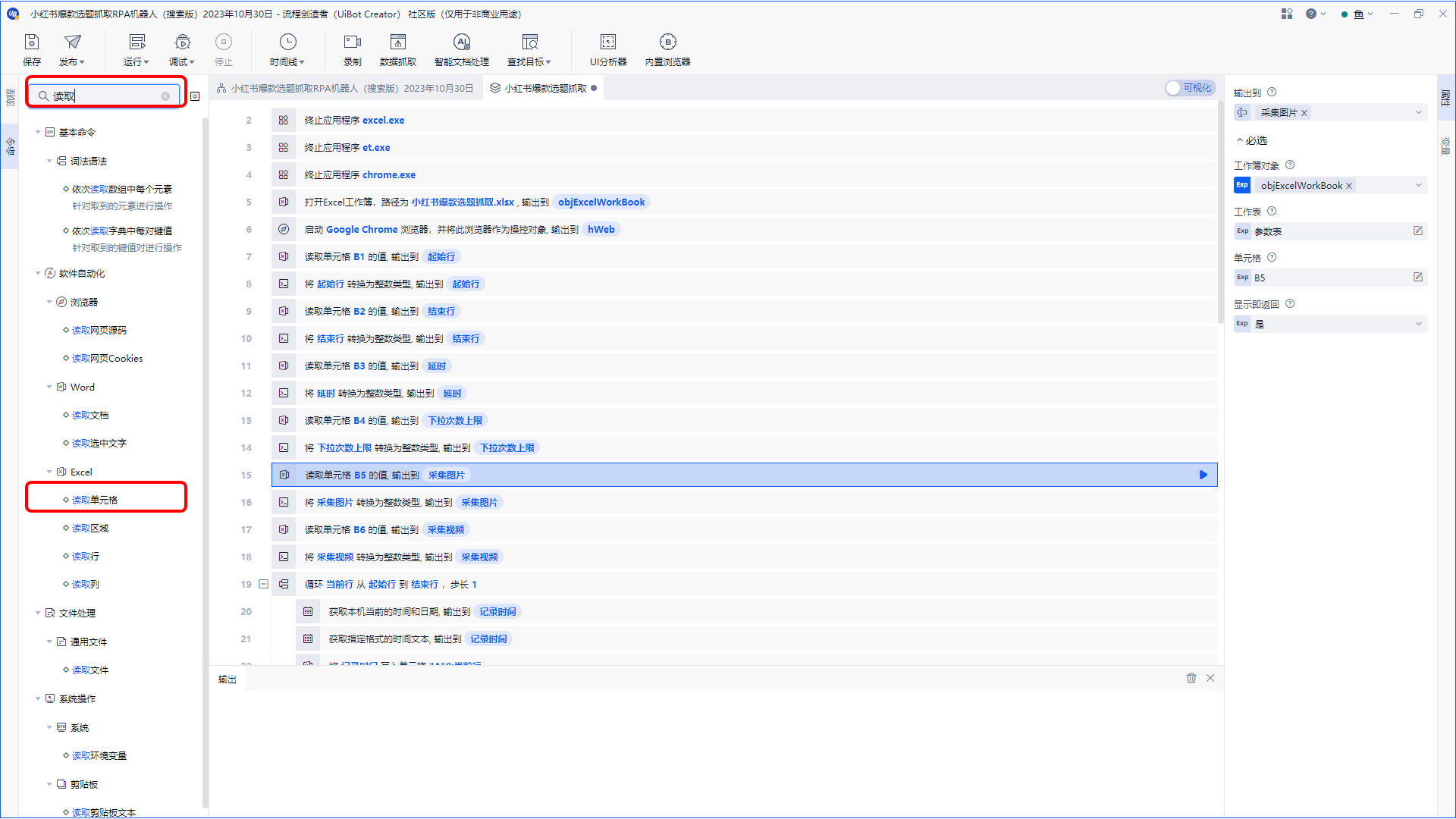Screen dimensions: 1456x819
Task: Open the 工作簿对象 dropdown
Action: [x=1418, y=186]
